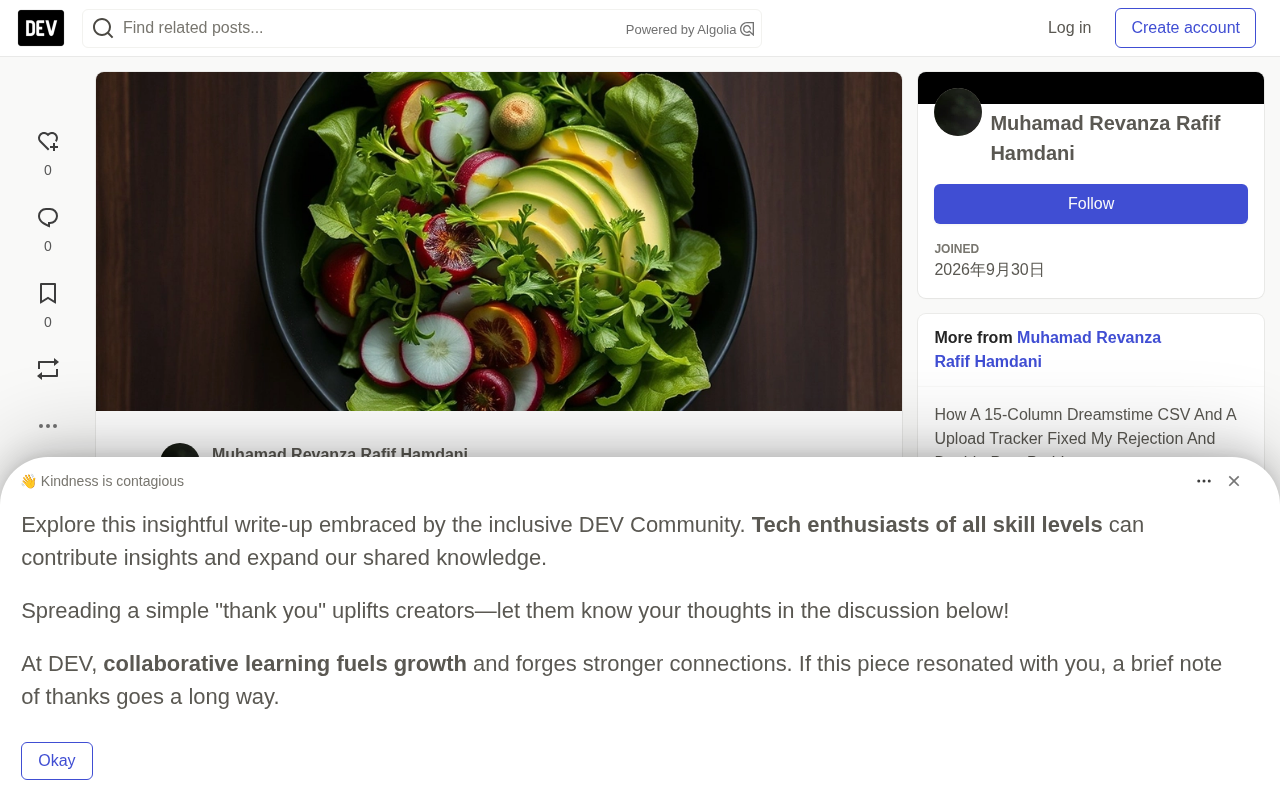Screen dimensions: 1280x800
Task: Save post with the bookmark icon
Action: click(48, 294)
